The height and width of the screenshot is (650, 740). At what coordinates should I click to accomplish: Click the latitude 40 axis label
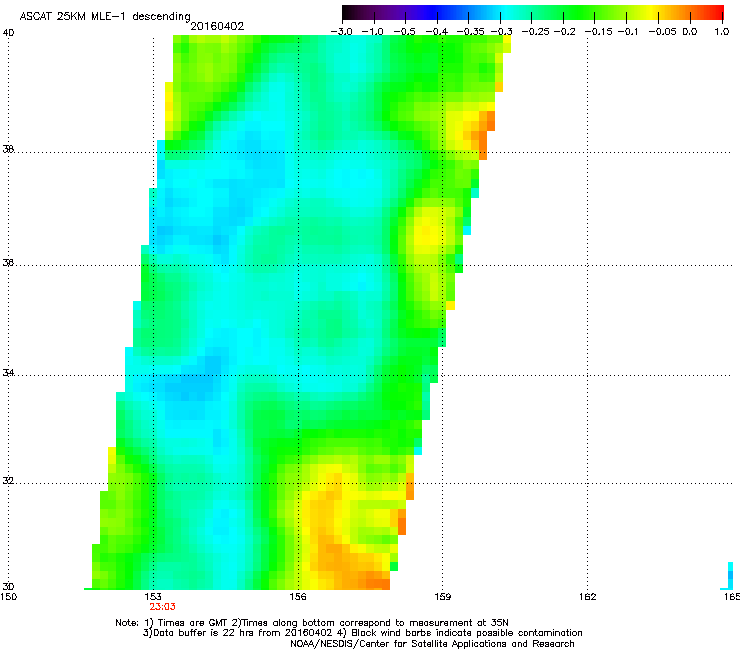(x=8, y=33)
